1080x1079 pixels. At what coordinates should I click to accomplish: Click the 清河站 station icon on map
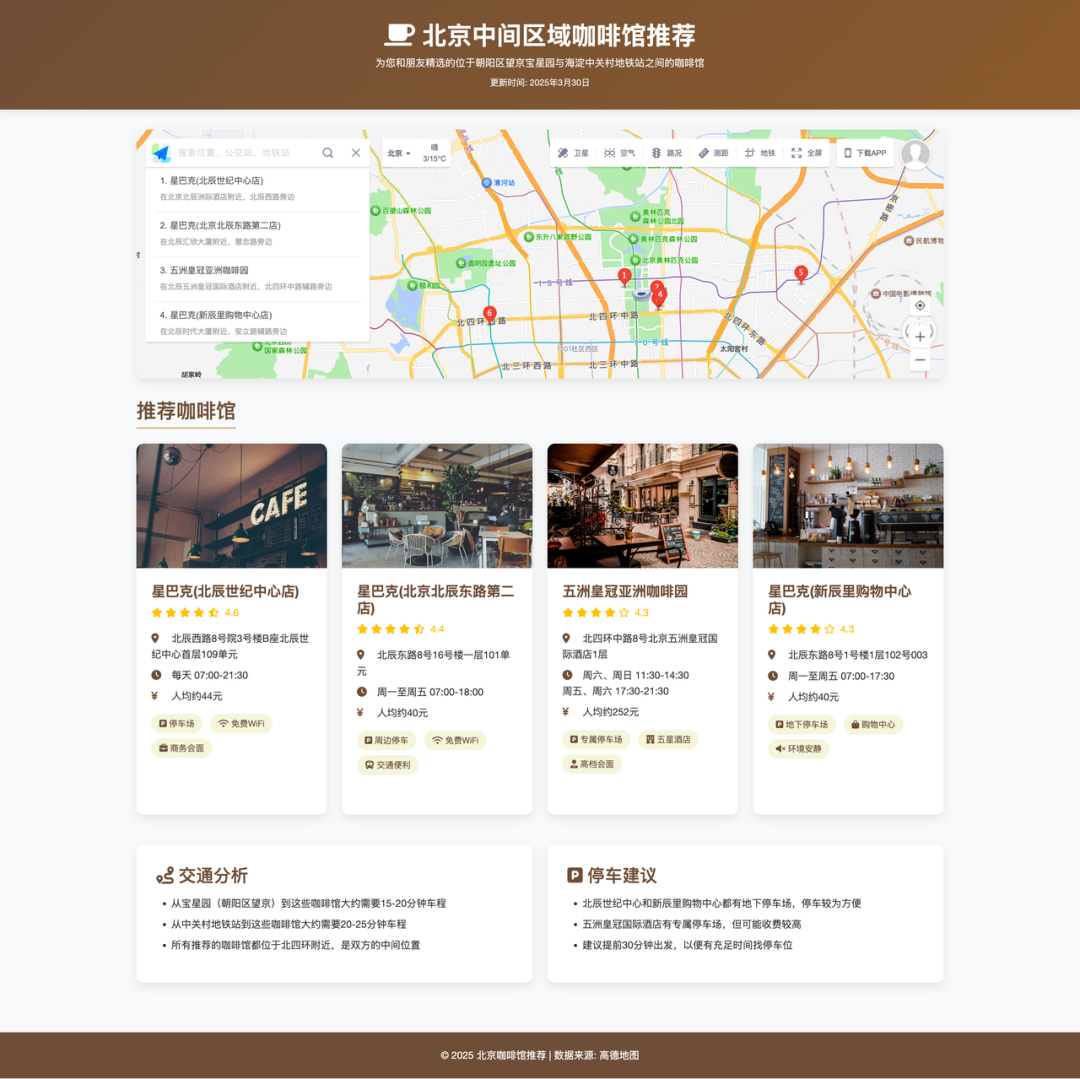coord(486,183)
